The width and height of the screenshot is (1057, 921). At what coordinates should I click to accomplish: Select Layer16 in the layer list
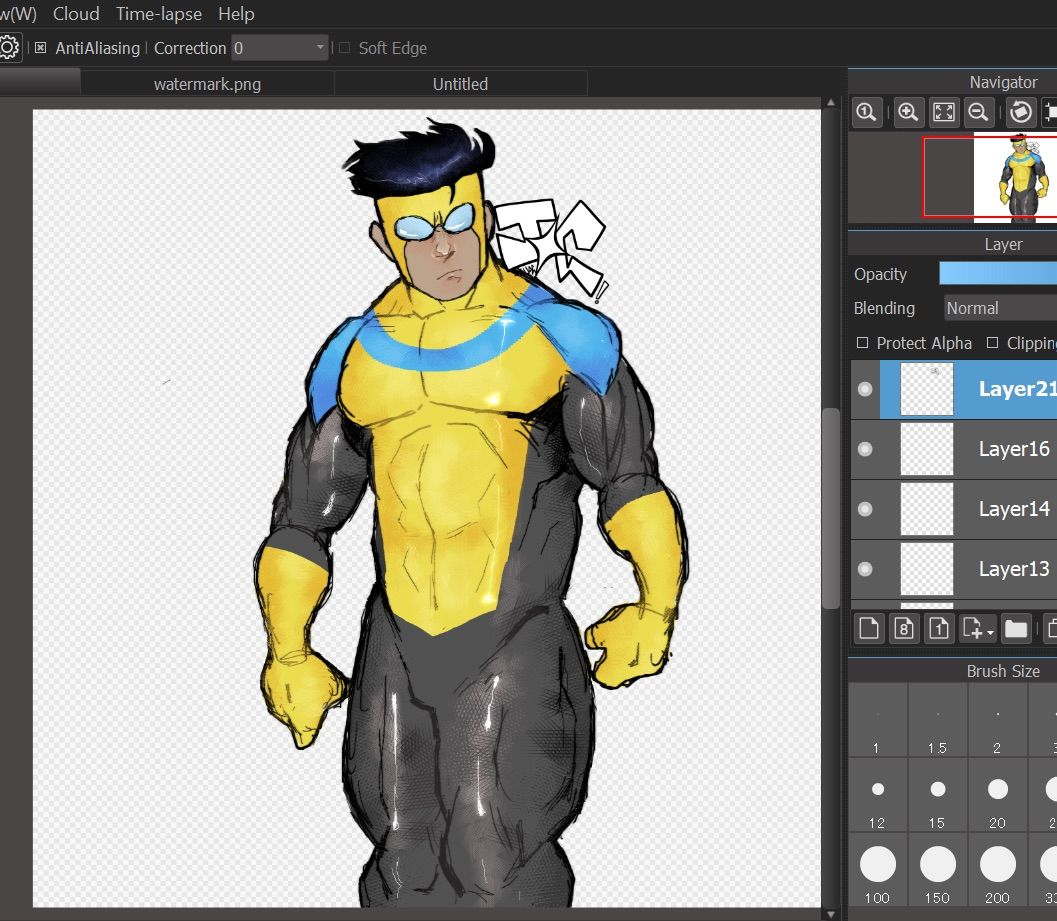954,449
